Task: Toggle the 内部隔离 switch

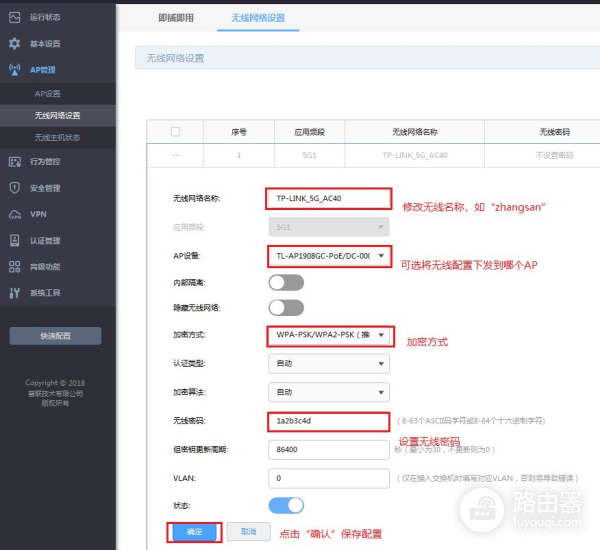Action: coord(286,283)
